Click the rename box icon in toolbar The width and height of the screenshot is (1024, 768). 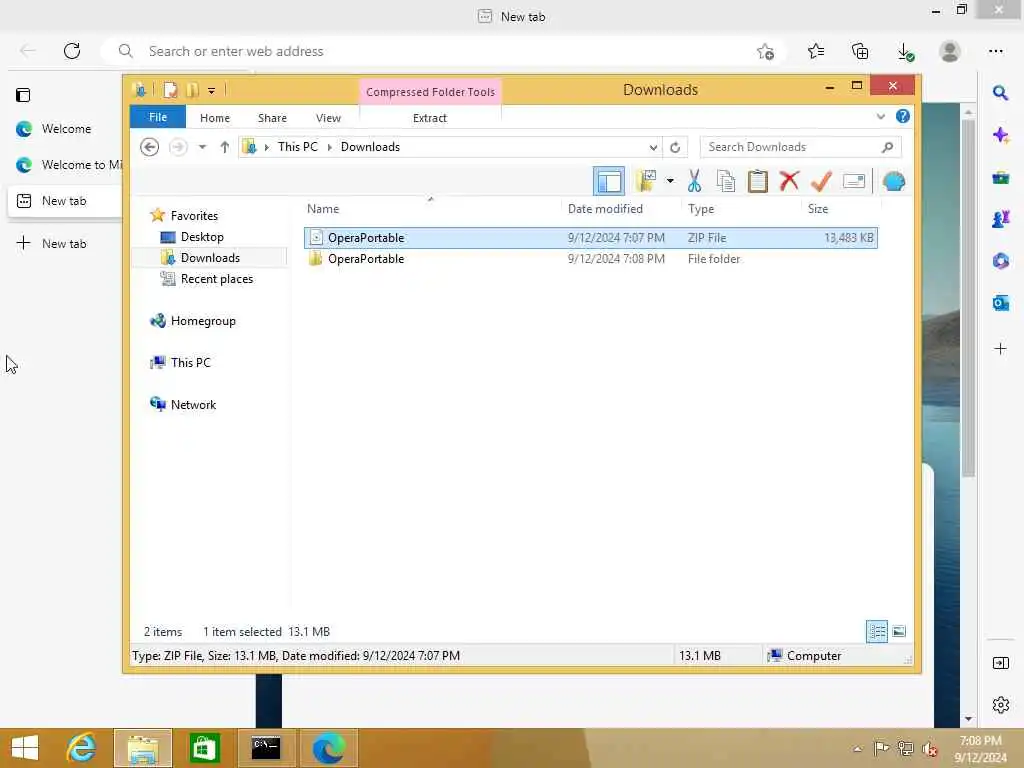[854, 181]
